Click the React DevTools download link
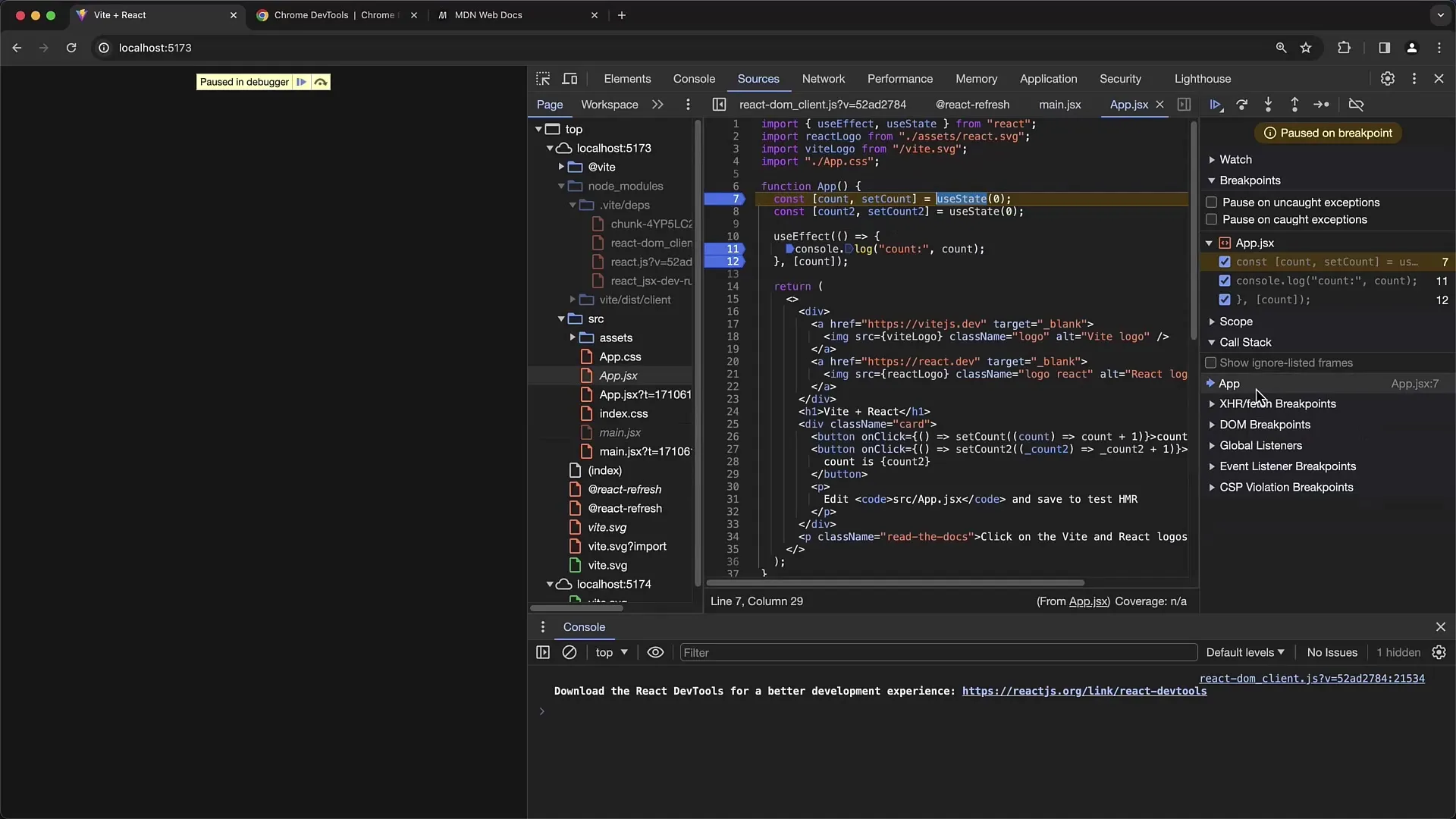The width and height of the screenshot is (1456, 819). (x=1084, y=691)
